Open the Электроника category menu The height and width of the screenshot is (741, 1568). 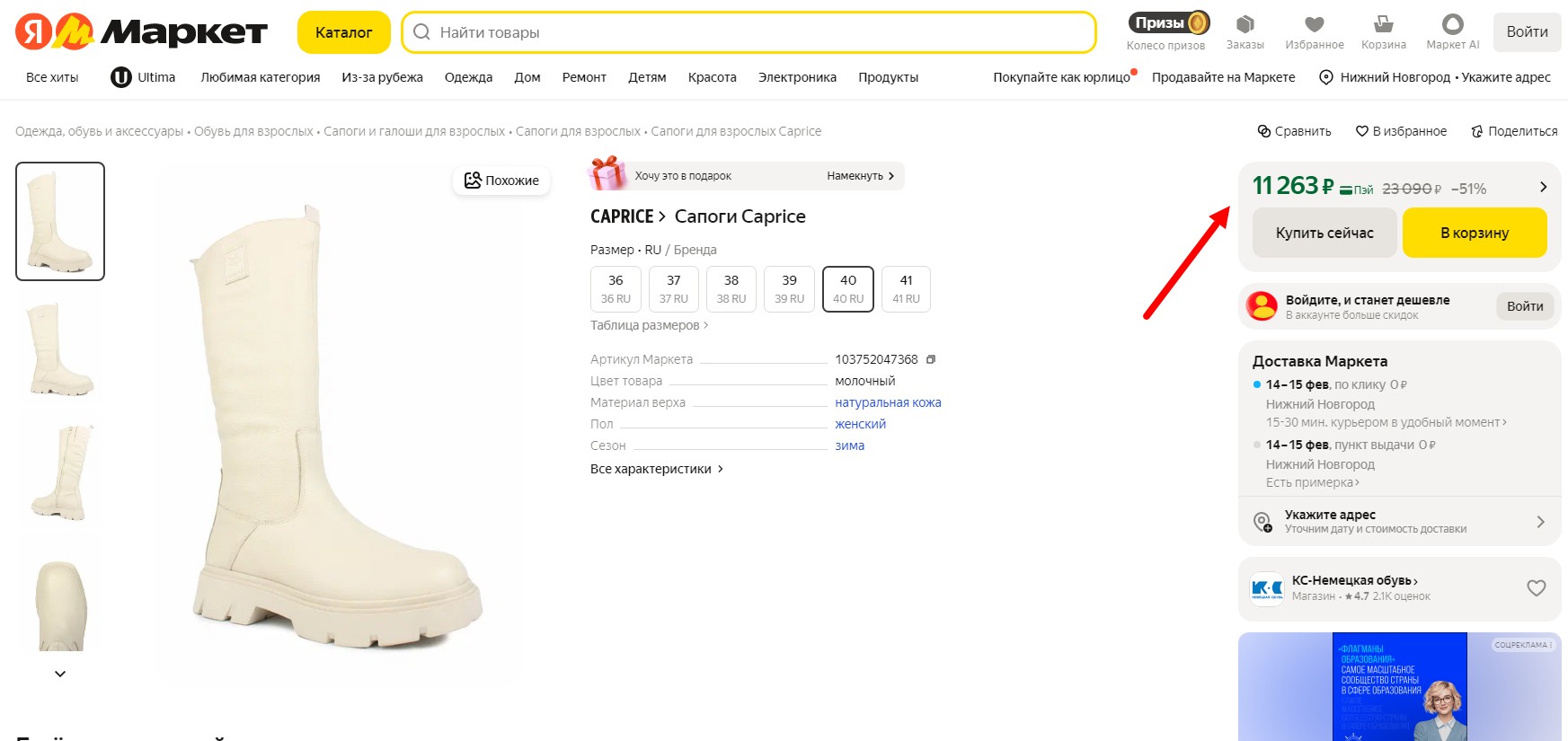(x=797, y=77)
